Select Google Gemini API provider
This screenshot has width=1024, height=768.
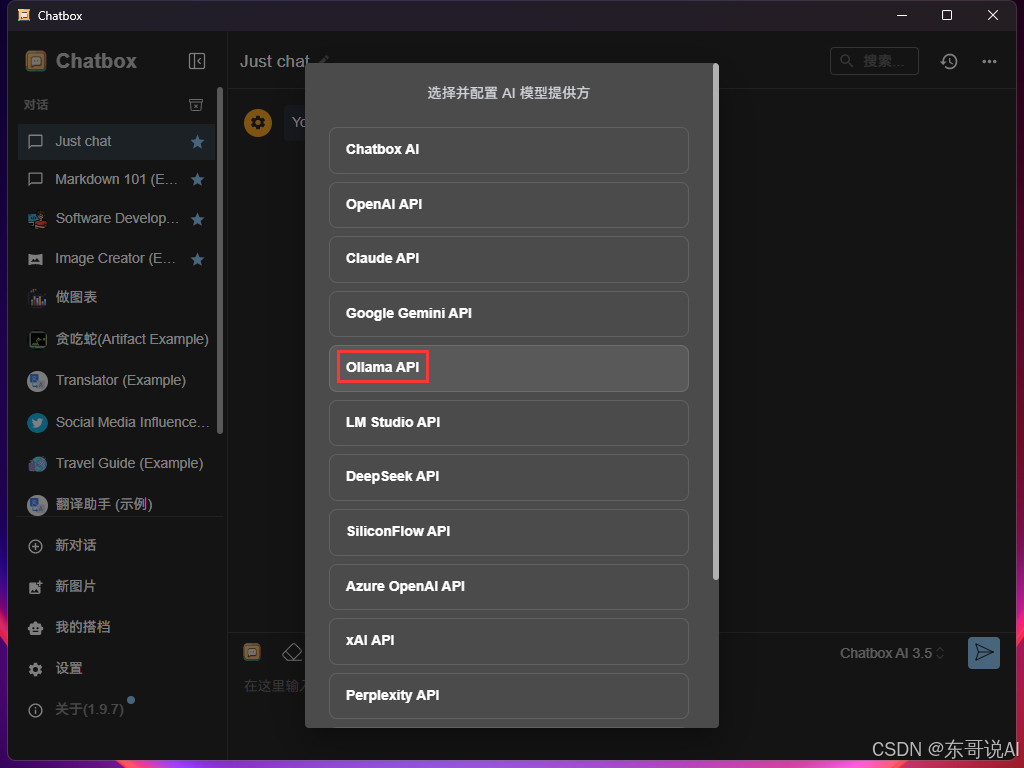[x=508, y=314]
